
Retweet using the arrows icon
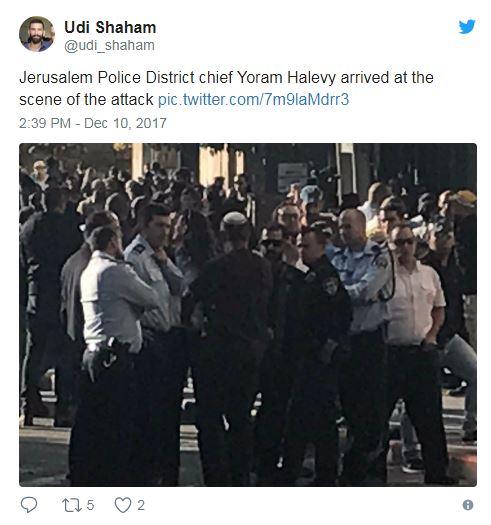pyautogui.click(x=72, y=505)
